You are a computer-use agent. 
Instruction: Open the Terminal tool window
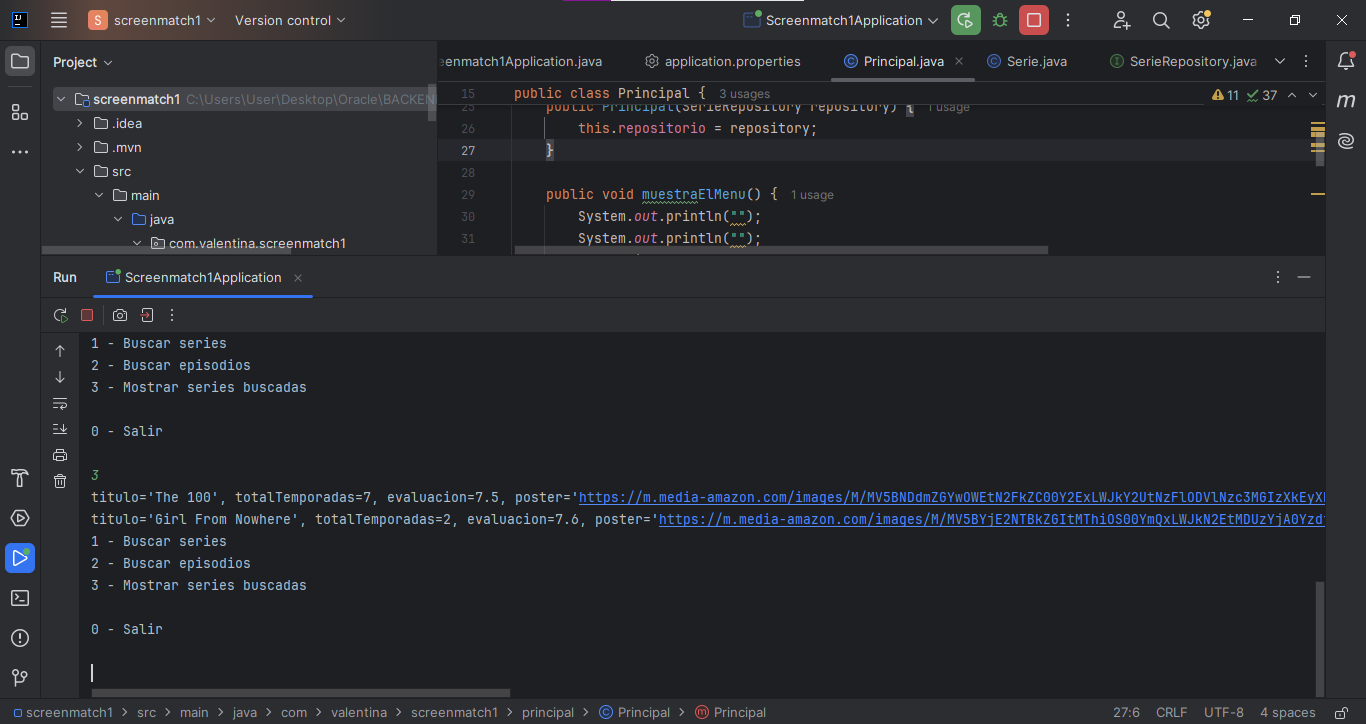pyautogui.click(x=20, y=598)
